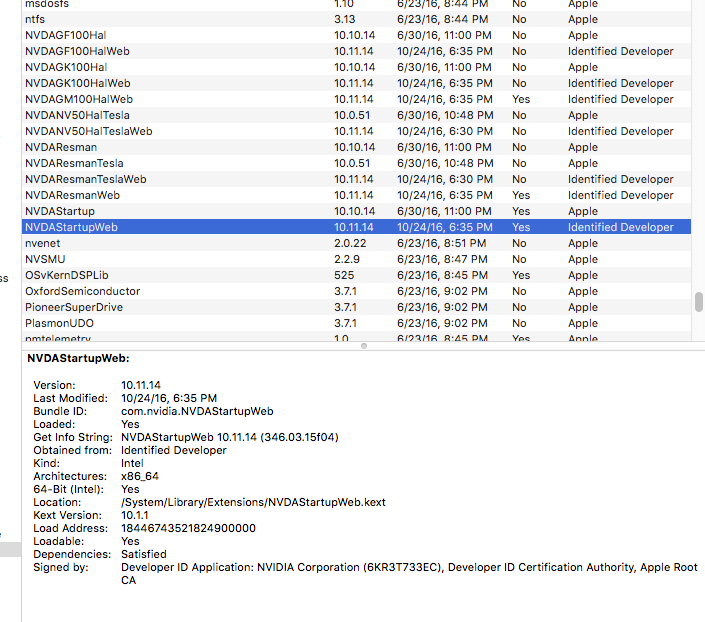Select the NVDAGK100Hal row

(x=356, y=67)
